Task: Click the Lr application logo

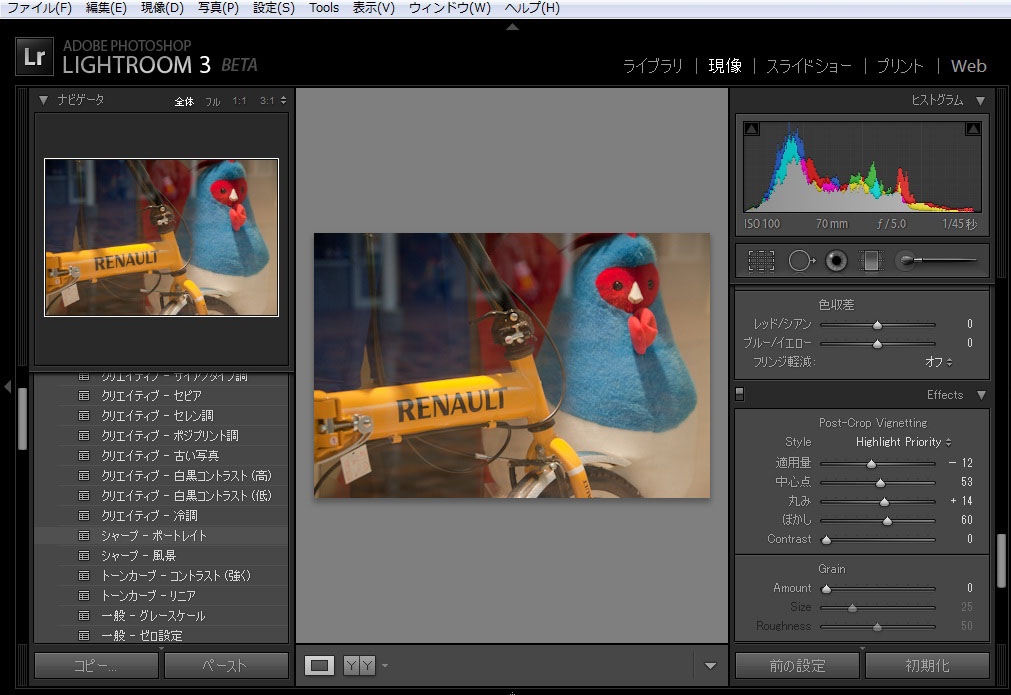Action: coord(35,57)
